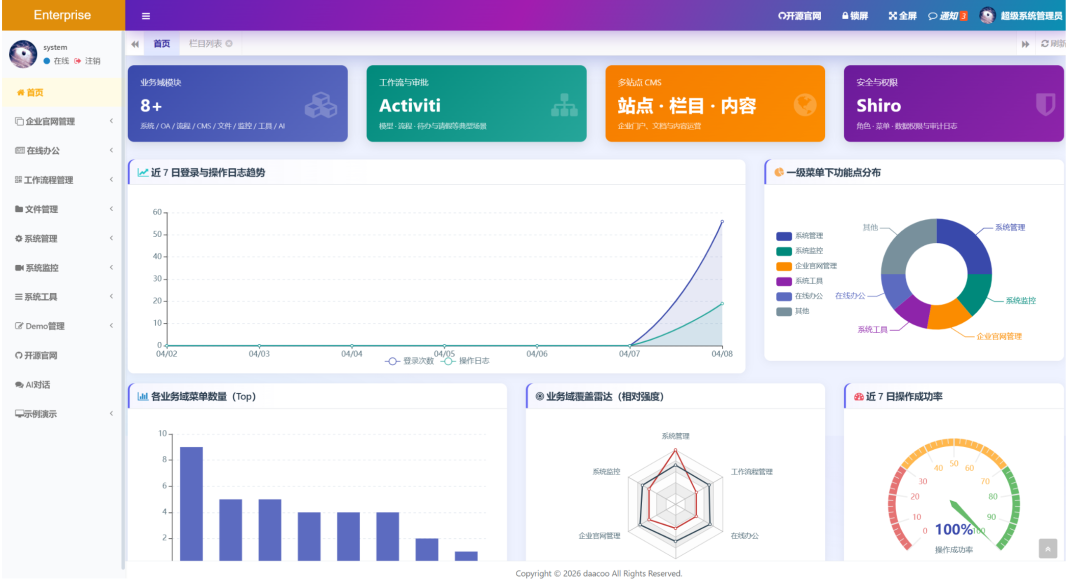Click the globe icon on 多站点 CMS card
The image size is (1080, 582).
pos(804,105)
